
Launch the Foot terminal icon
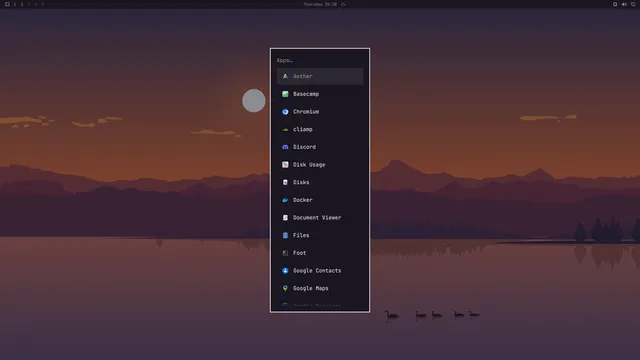(x=285, y=253)
